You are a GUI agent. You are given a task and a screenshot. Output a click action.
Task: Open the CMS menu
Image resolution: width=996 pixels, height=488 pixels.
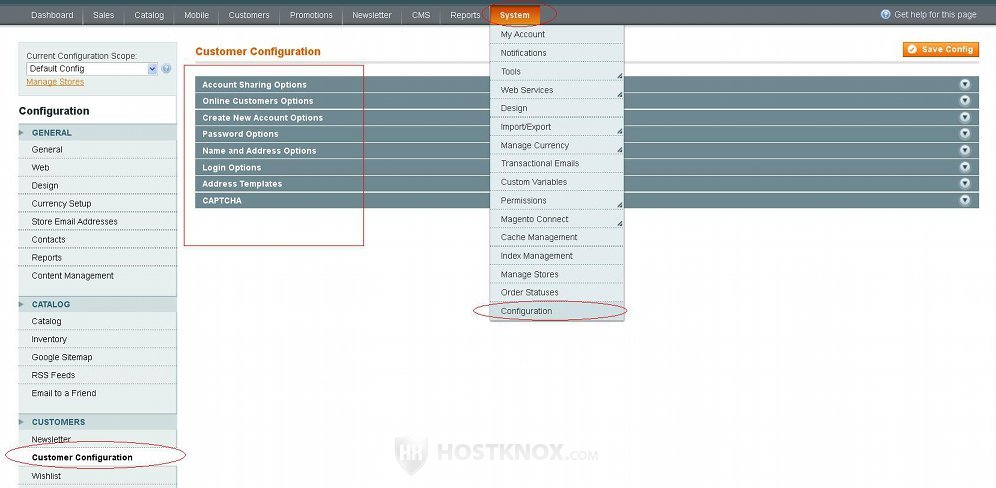(x=421, y=15)
